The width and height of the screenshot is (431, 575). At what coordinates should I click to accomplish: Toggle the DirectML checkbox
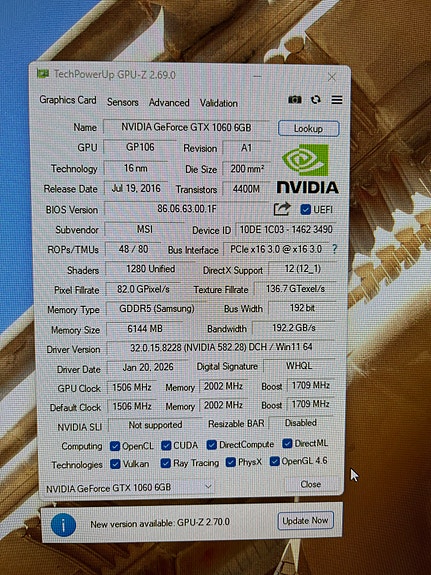tap(287, 443)
